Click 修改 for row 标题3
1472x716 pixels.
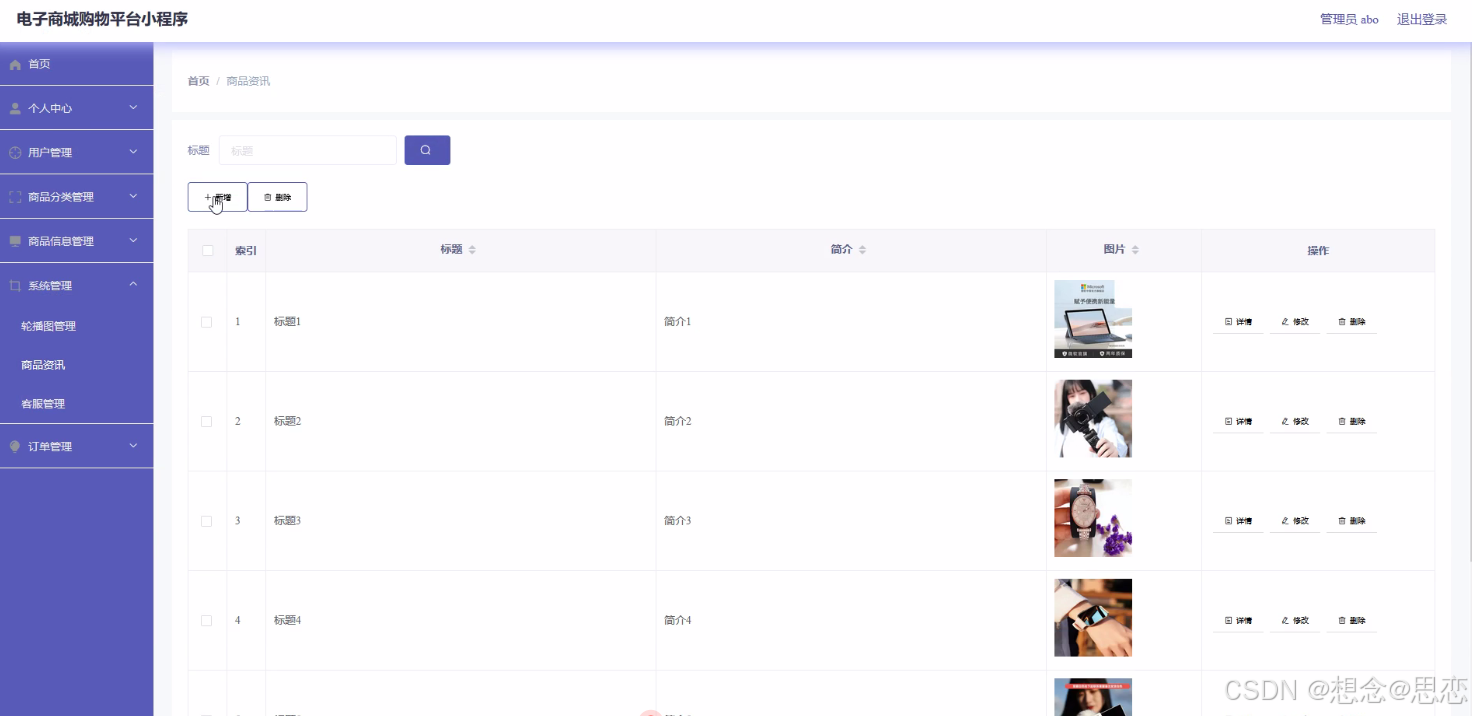click(1295, 521)
